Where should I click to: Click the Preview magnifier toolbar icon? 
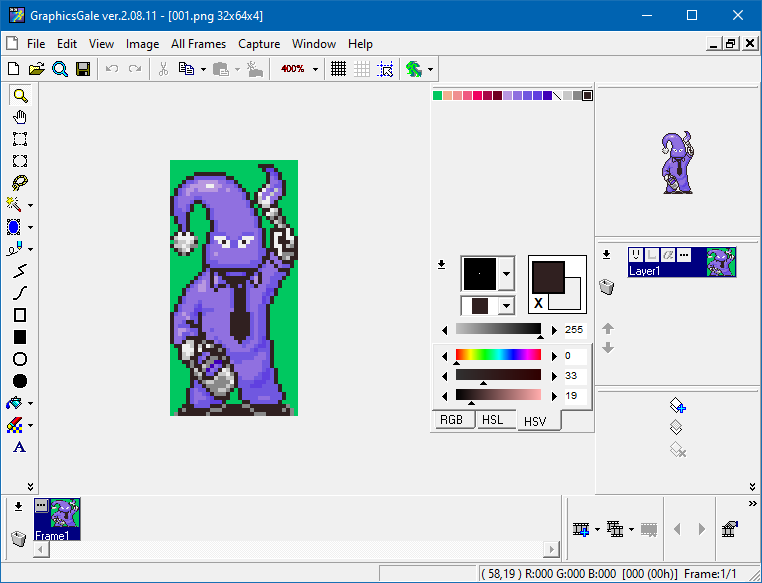tap(60, 69)
